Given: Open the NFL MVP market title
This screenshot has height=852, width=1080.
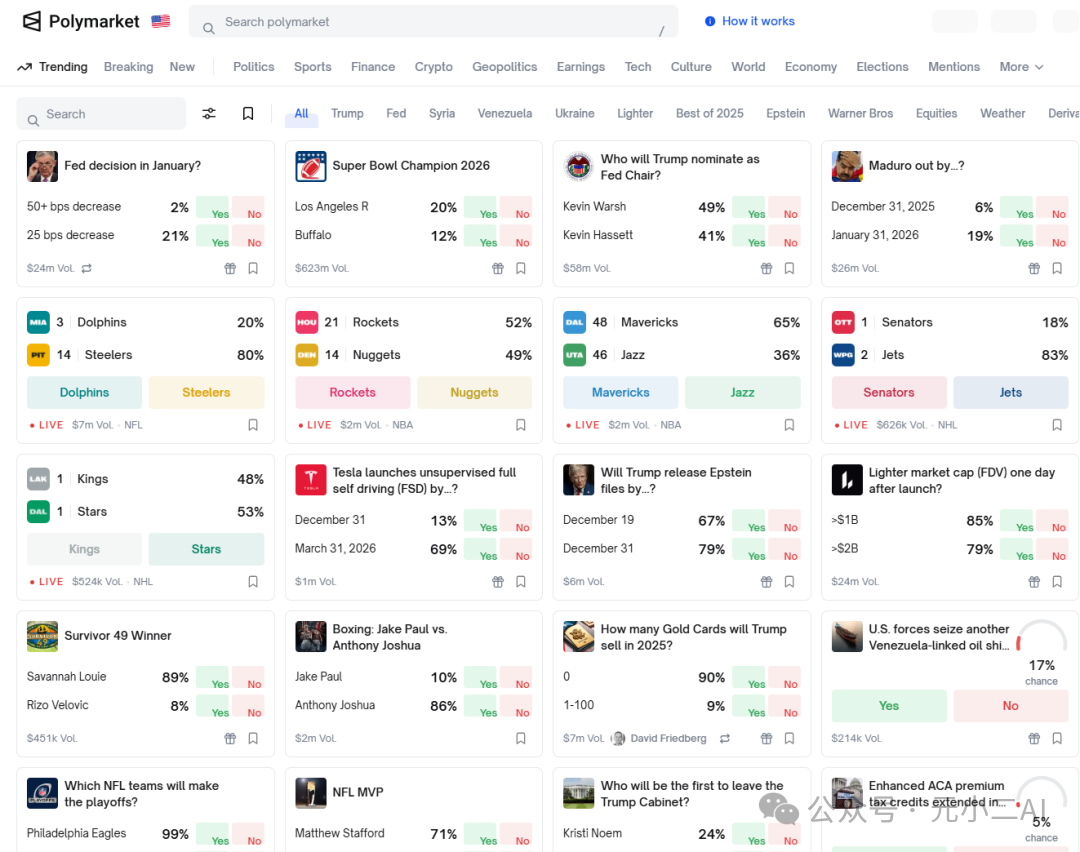Looking at the screenshot, I should pos(357,793).
